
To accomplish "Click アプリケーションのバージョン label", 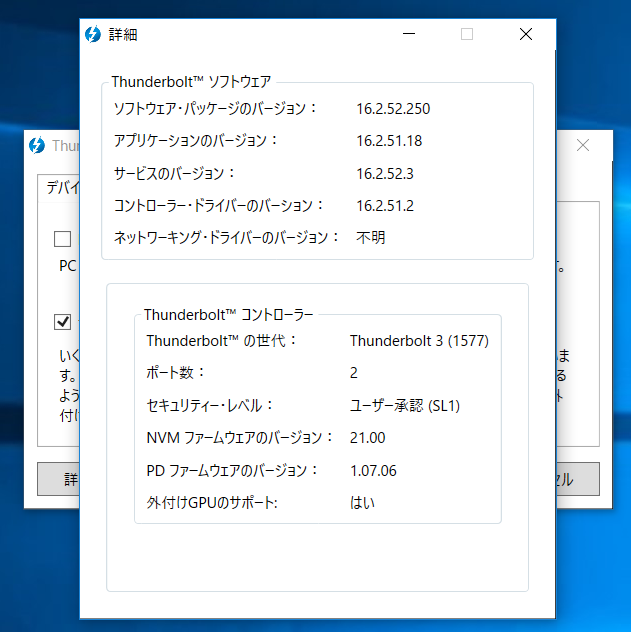I will click(x=195, y=141).
